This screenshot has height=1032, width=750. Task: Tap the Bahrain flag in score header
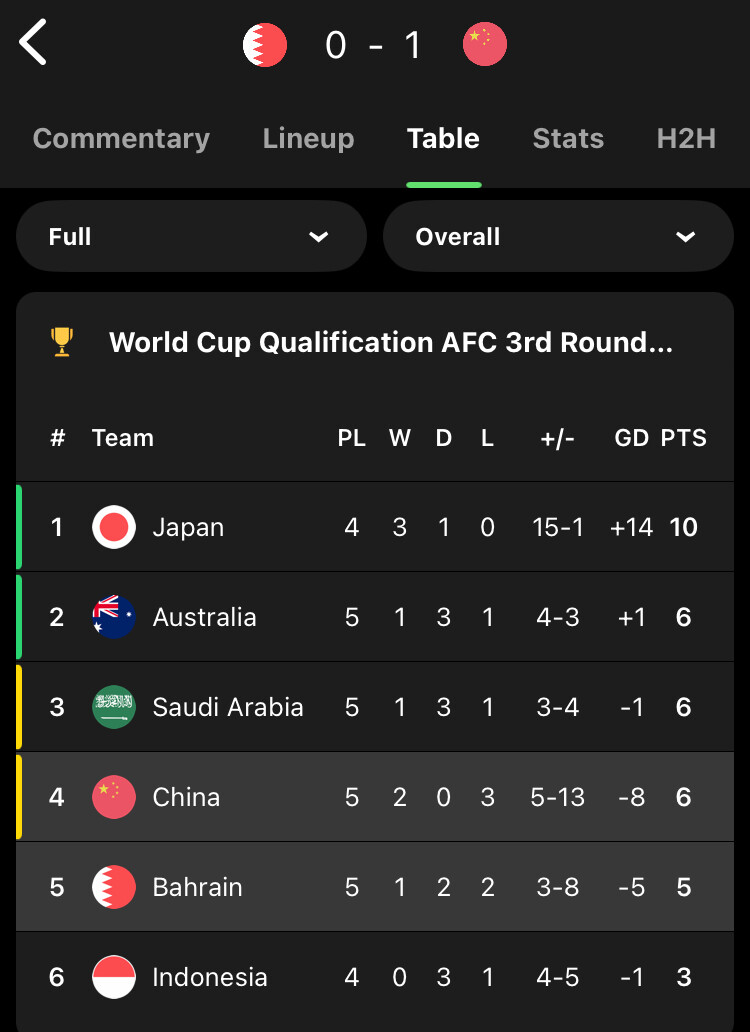(265, 45)
